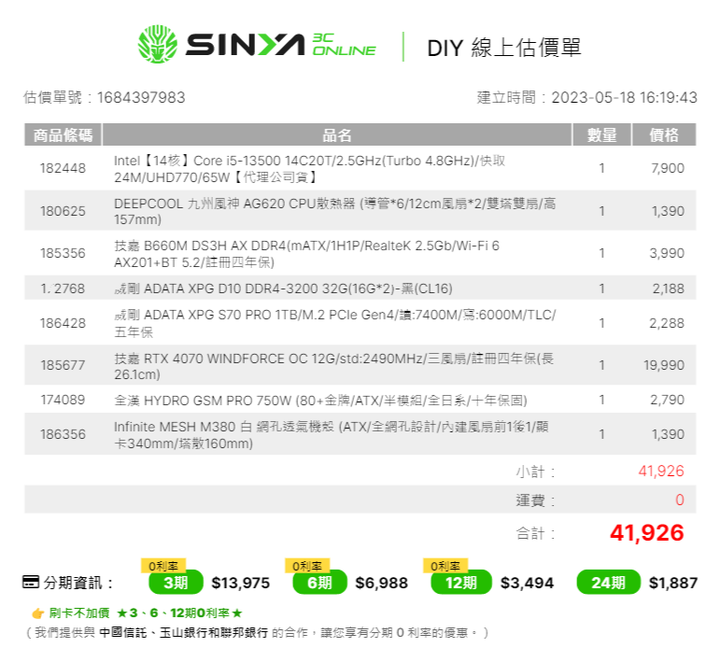Click the 3-period amount $13,975
This screenshot has height=662, width=720.
point(241,583)
